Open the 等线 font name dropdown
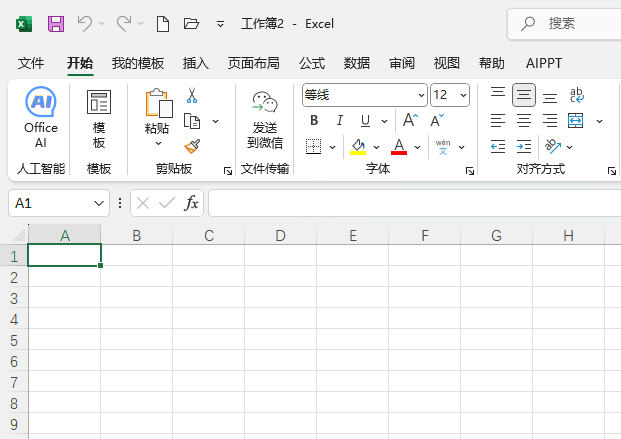This screenshot has width=621, height=439. [x=421, y=95]
